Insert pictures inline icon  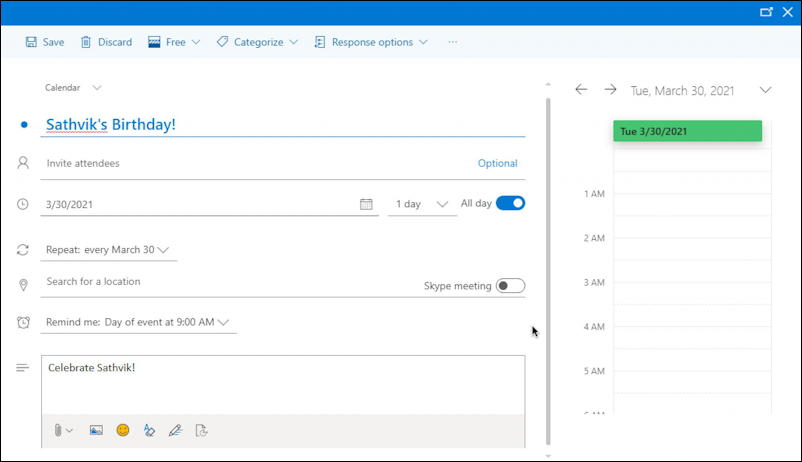coord(96,430)
